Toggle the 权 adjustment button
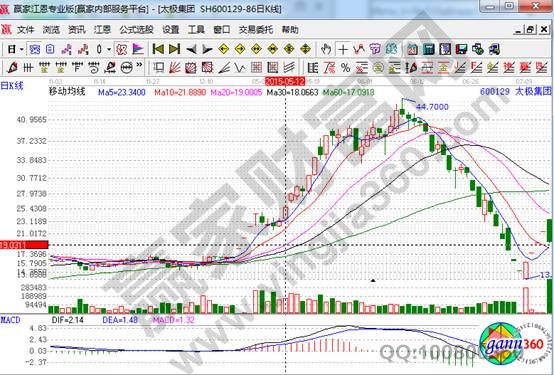Viewport: 554px width, 375px height. pyautogui.click(x=122, y=49)
